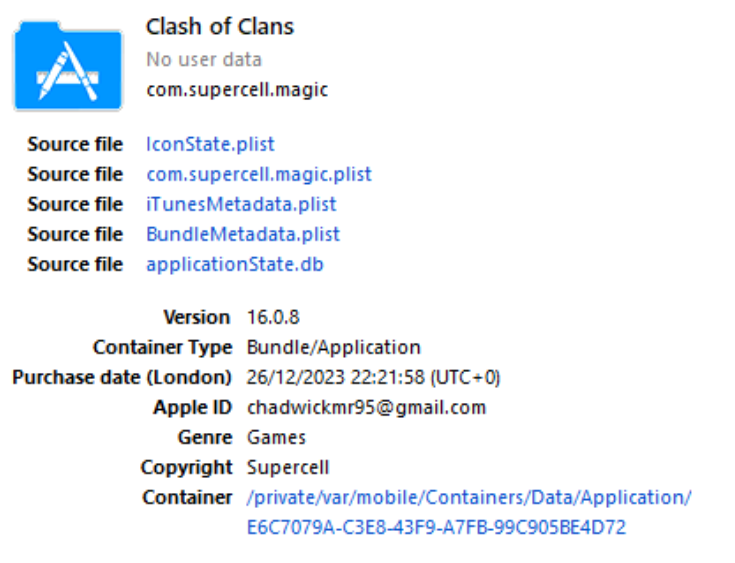Click the 'No user data' text

(x=204, y=59)
